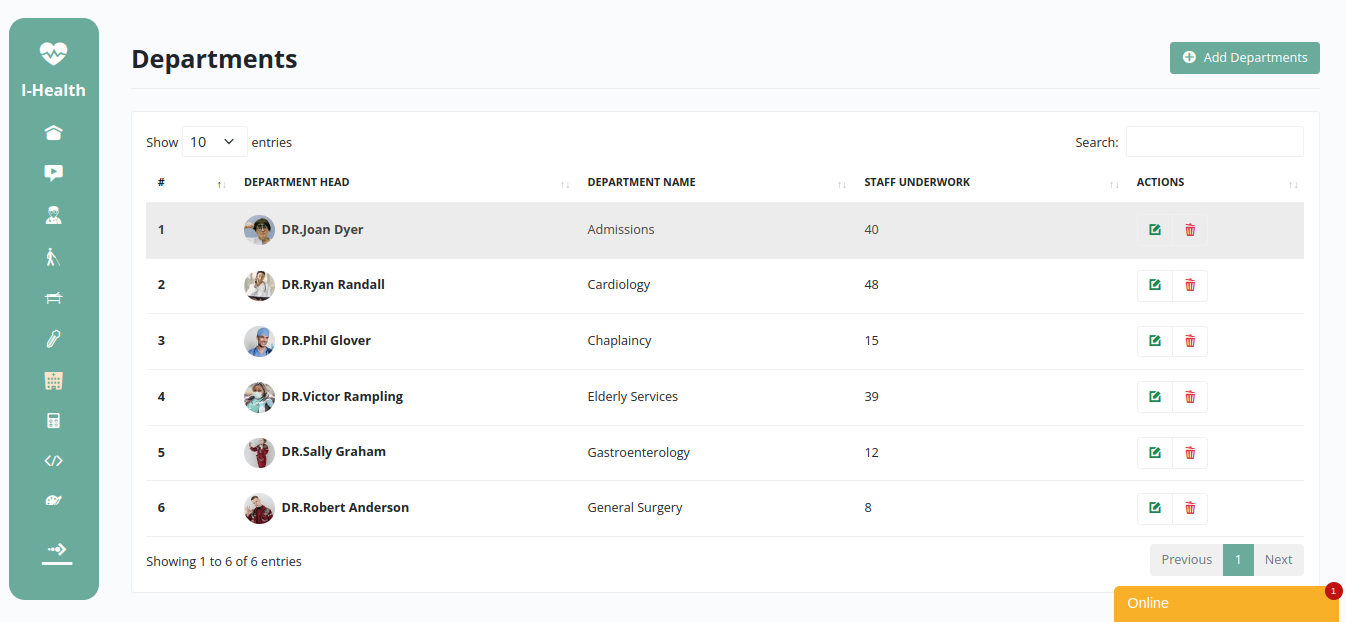Open the capsule pharmacy sidebar icon

(54, 339)
